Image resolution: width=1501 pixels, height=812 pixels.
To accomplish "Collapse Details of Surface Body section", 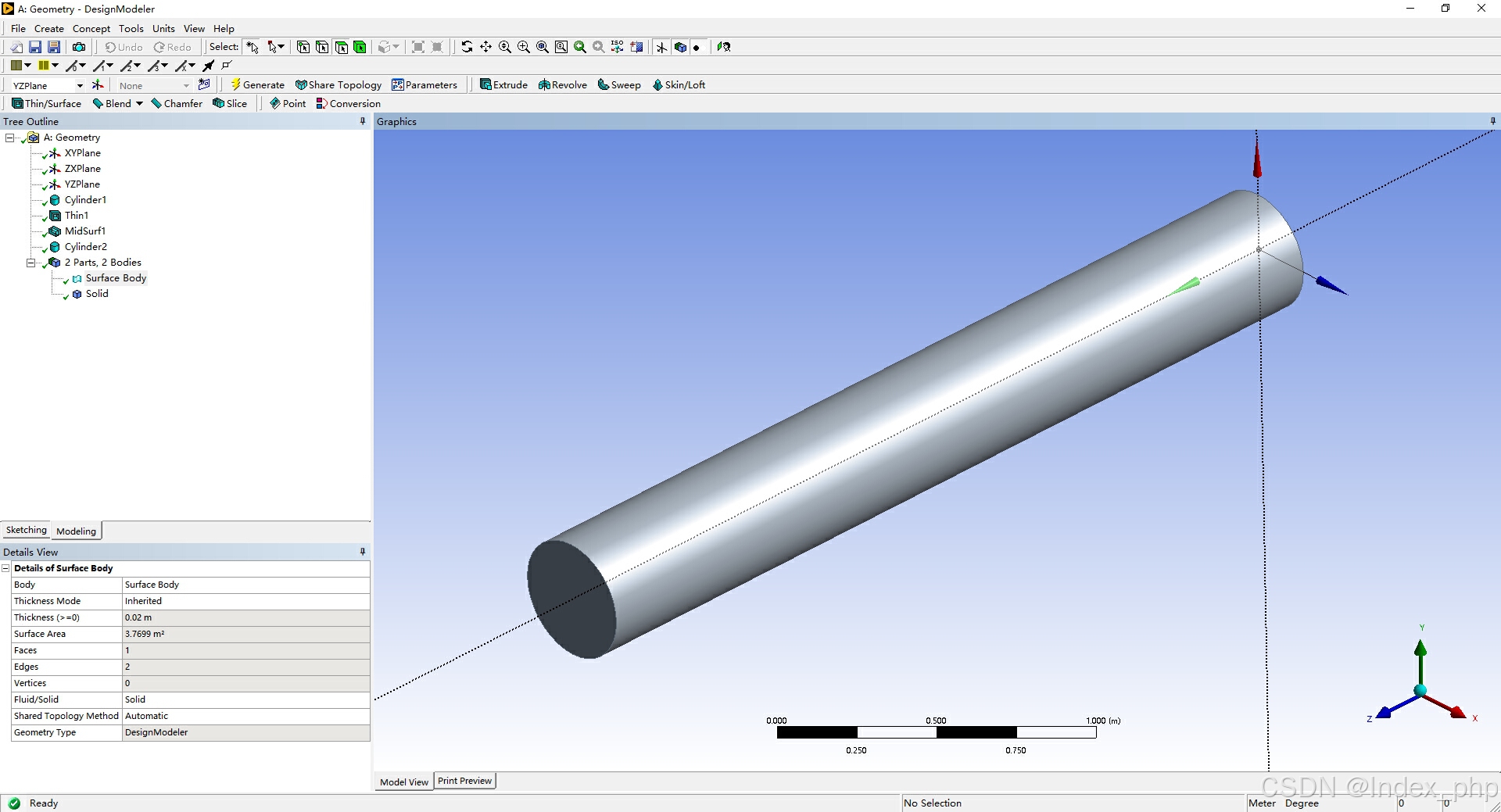I will click(x=5, y=568).
